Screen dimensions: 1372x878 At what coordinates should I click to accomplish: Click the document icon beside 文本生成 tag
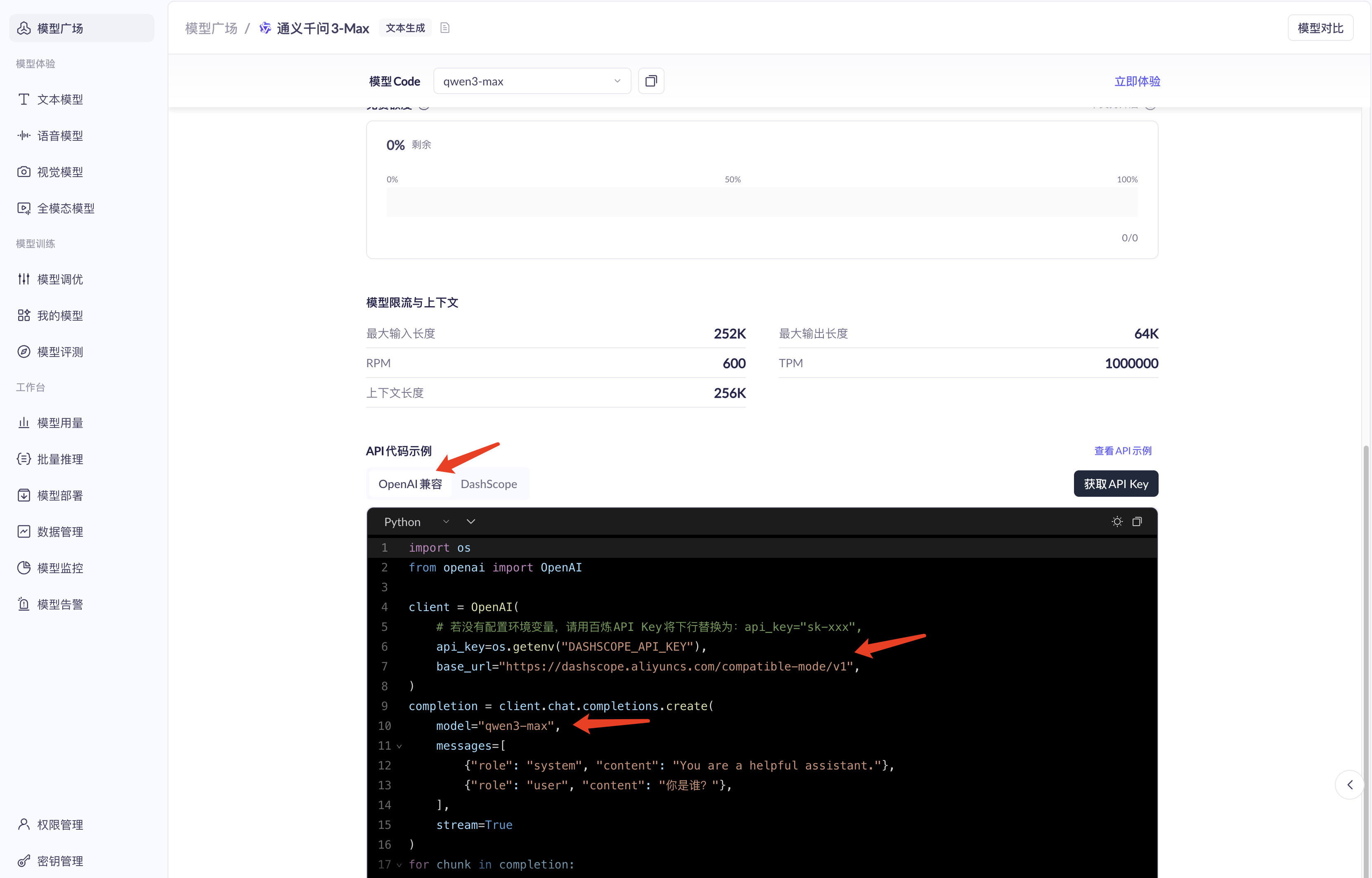pyautogui.click(x=445, y=28)
